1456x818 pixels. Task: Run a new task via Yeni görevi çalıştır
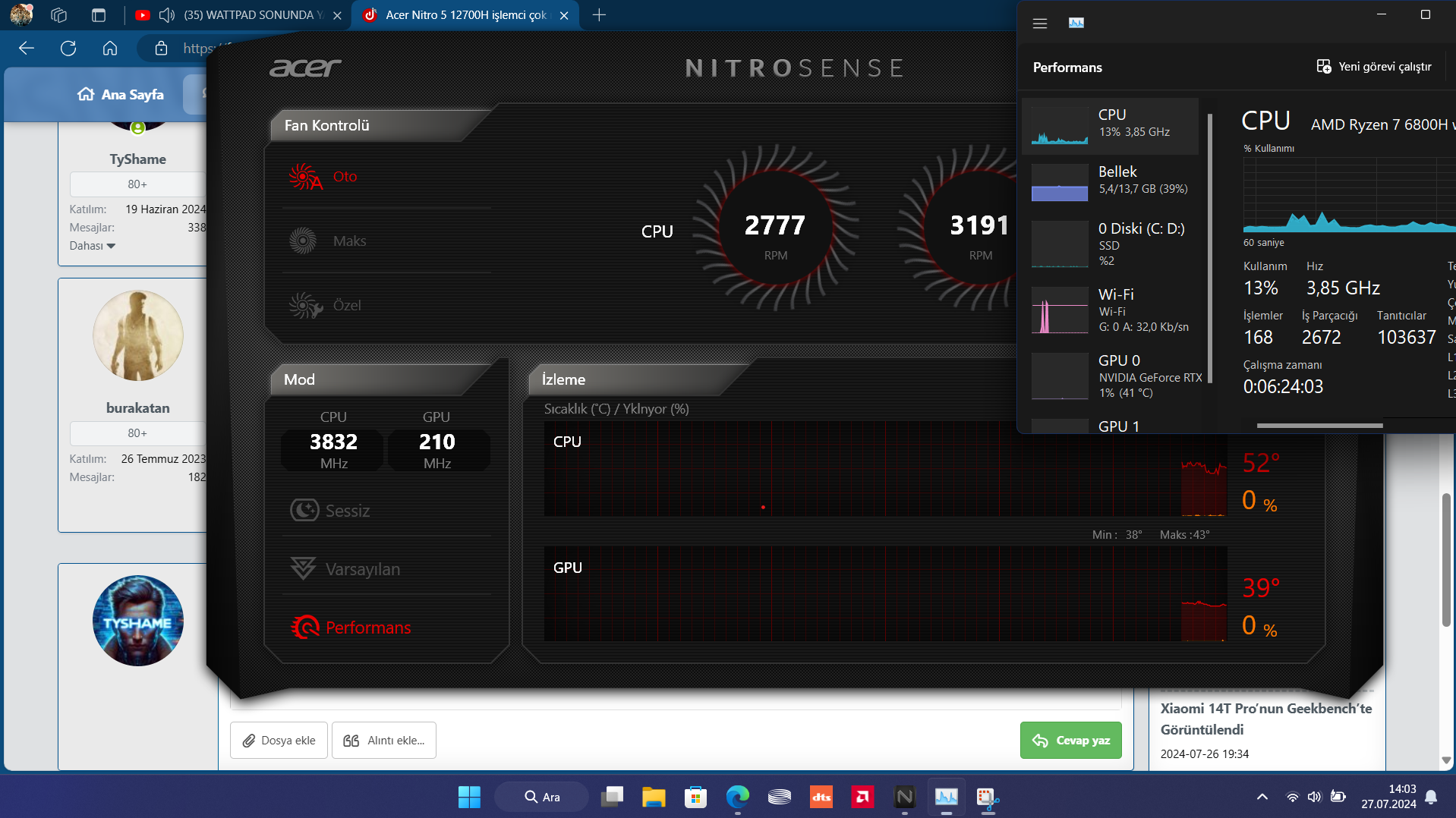pyautogui.click(x=1374, y=67)
